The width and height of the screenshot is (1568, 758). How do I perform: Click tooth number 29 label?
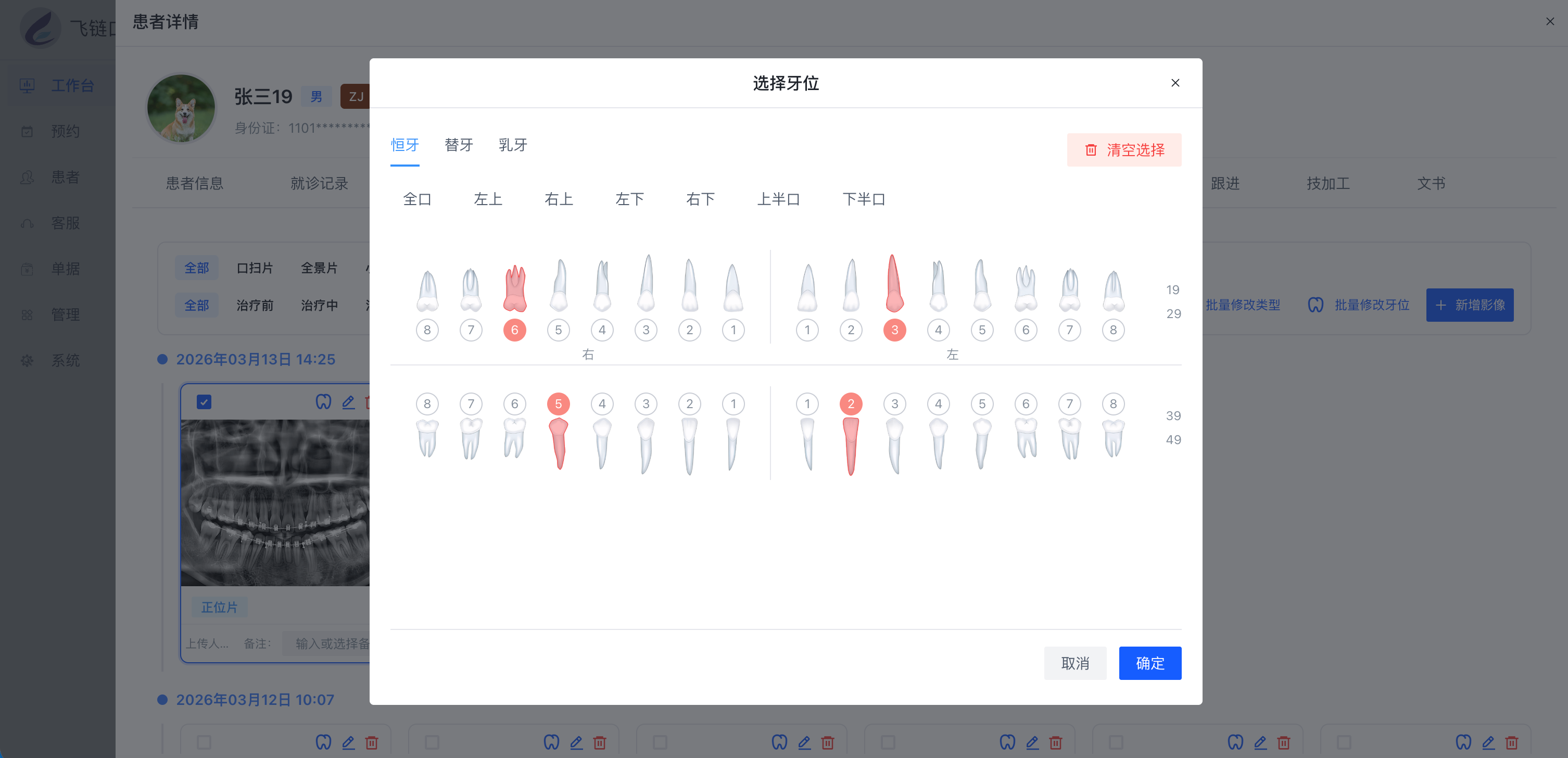1173,313
